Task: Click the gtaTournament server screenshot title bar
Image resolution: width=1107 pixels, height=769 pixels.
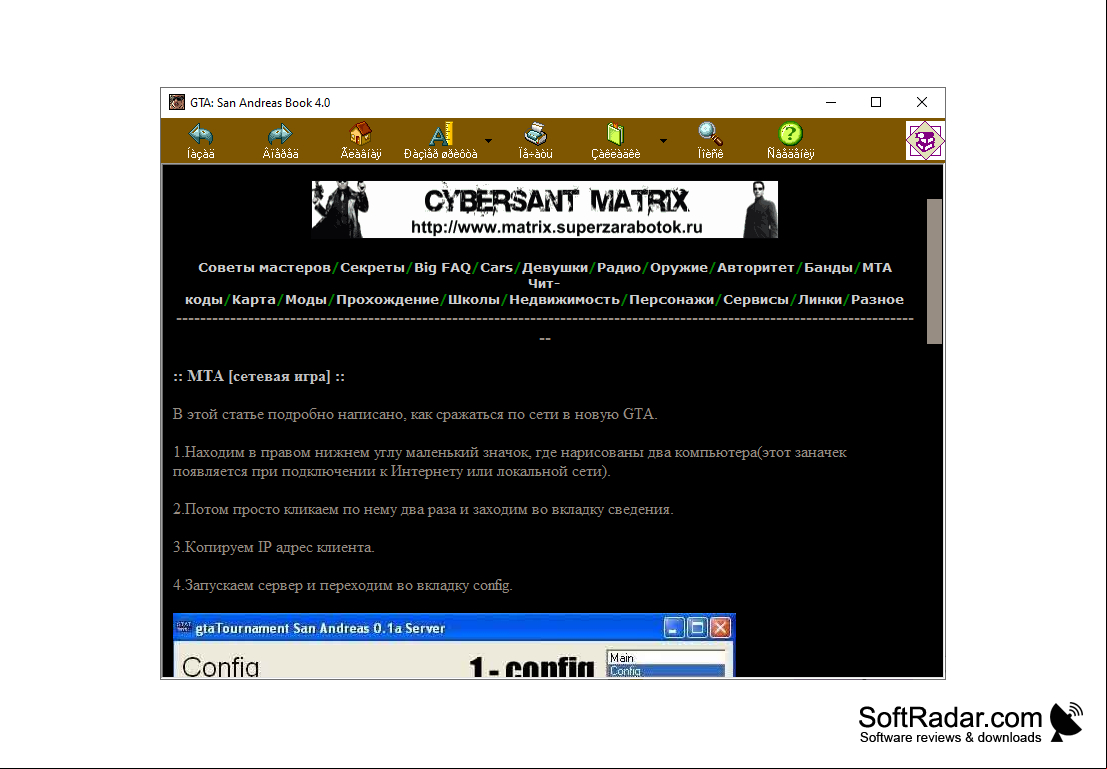Action: tap(454, 628)
